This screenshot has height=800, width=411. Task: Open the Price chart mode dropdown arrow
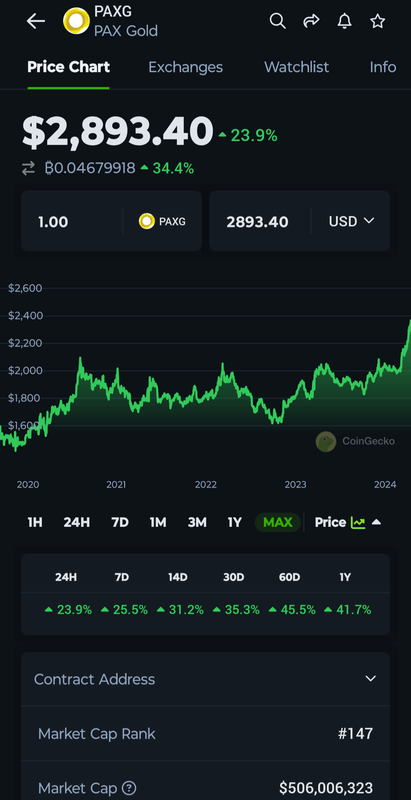376,522
